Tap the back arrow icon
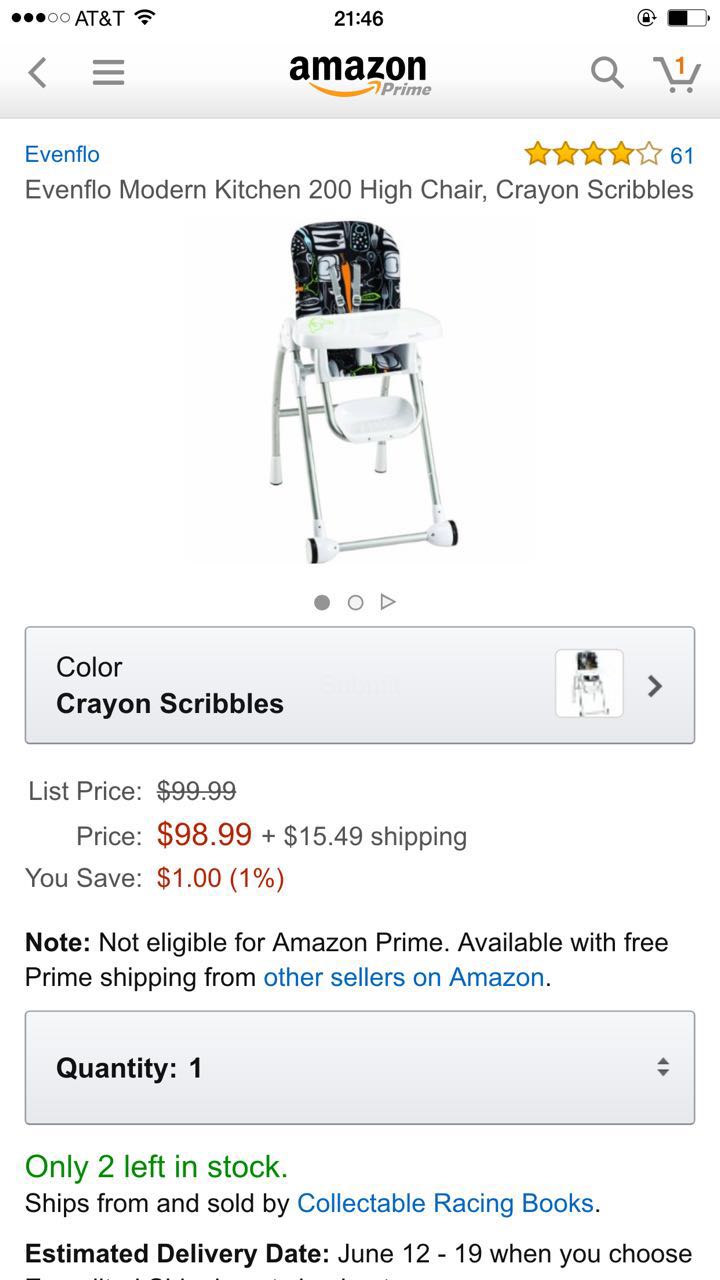The height and width of the screenshot is (1280, 720). (x=38, y=72)
